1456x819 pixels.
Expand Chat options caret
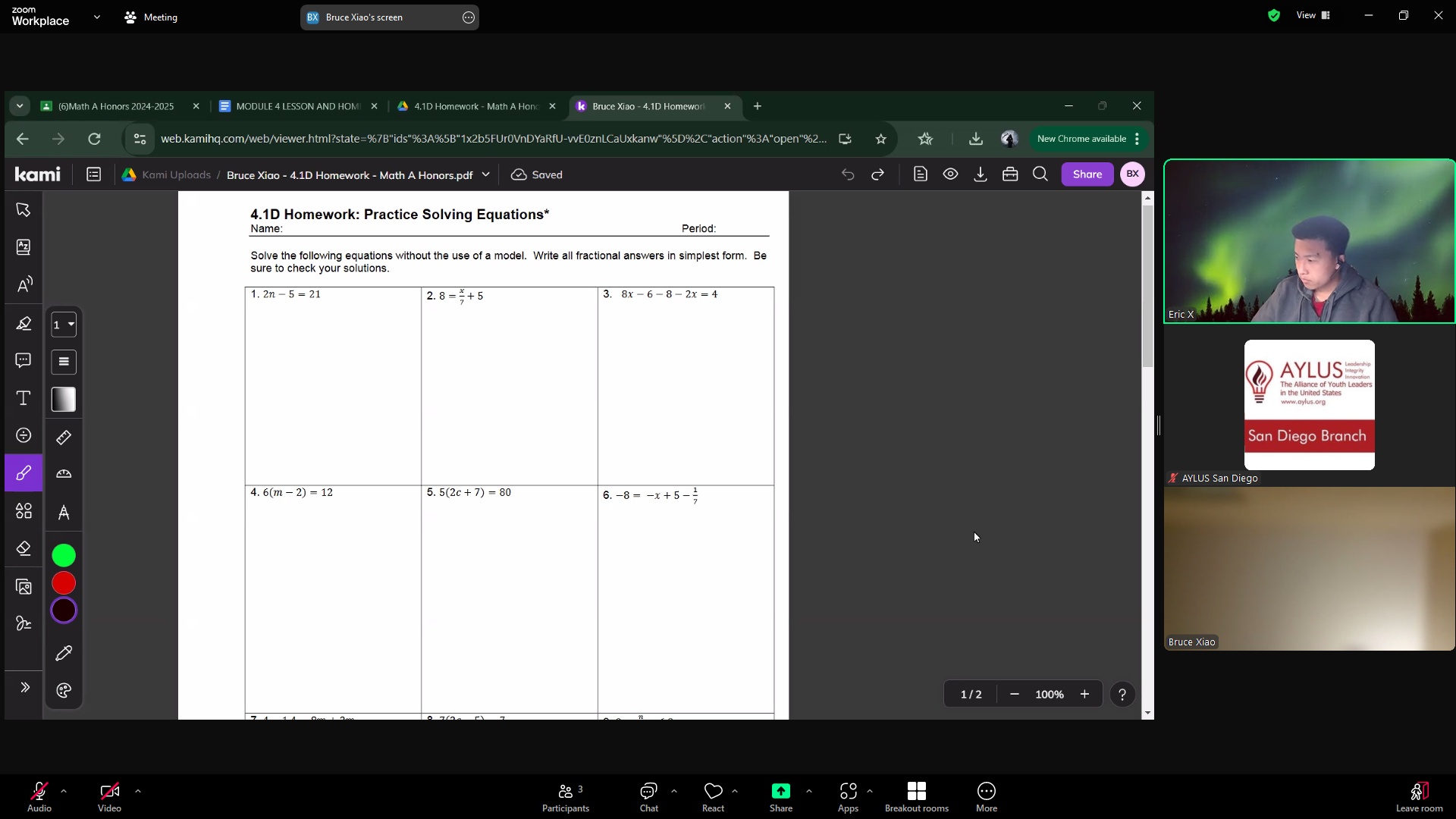(674, 791)
